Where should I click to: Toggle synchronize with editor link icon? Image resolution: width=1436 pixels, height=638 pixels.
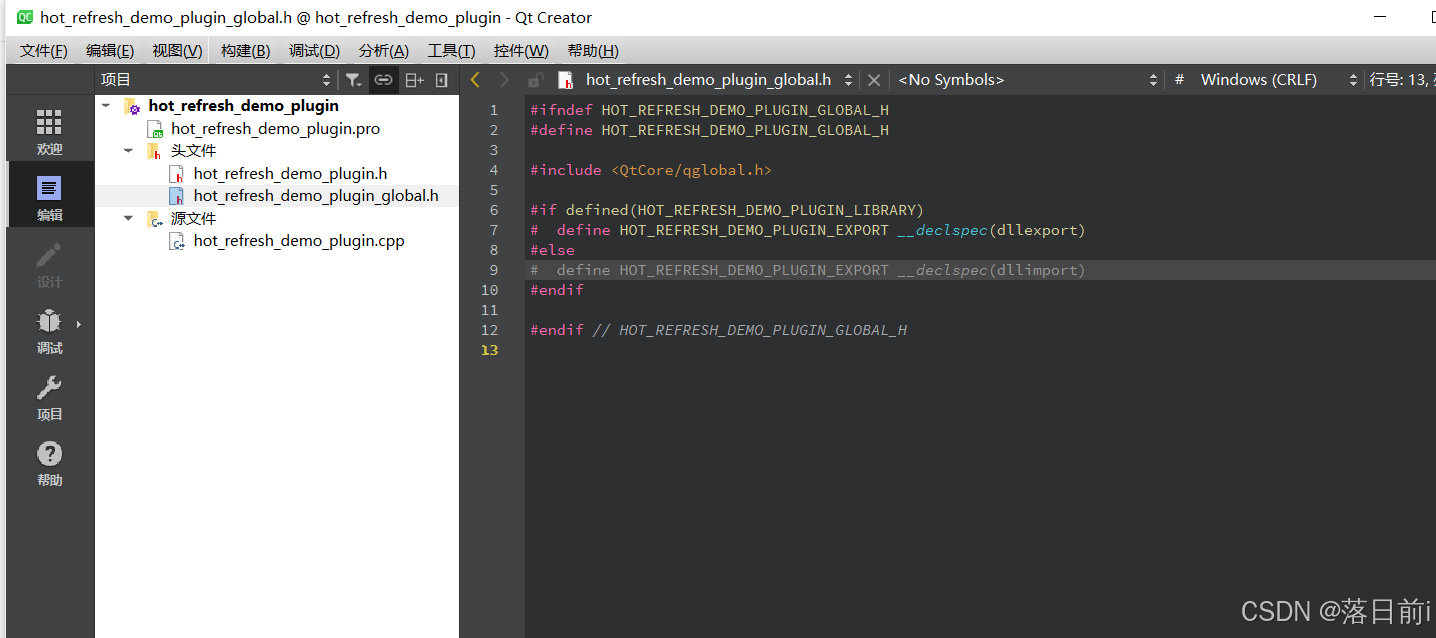383,80
